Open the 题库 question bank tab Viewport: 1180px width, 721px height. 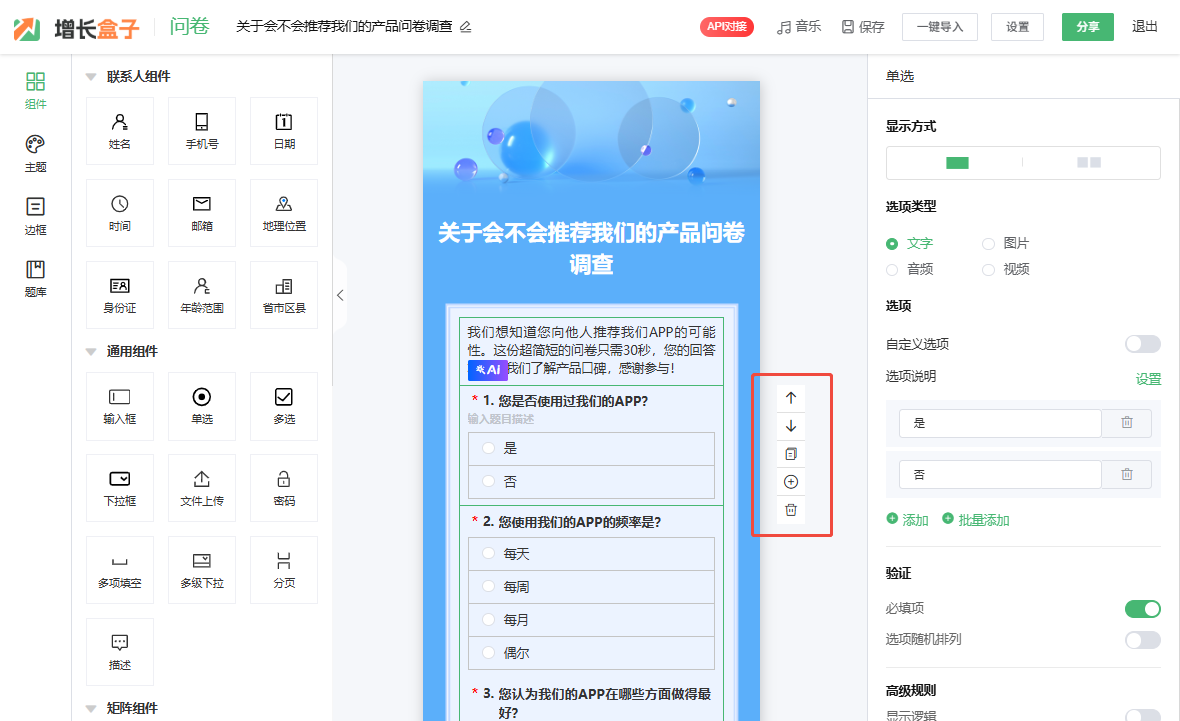tap(35, 278)
